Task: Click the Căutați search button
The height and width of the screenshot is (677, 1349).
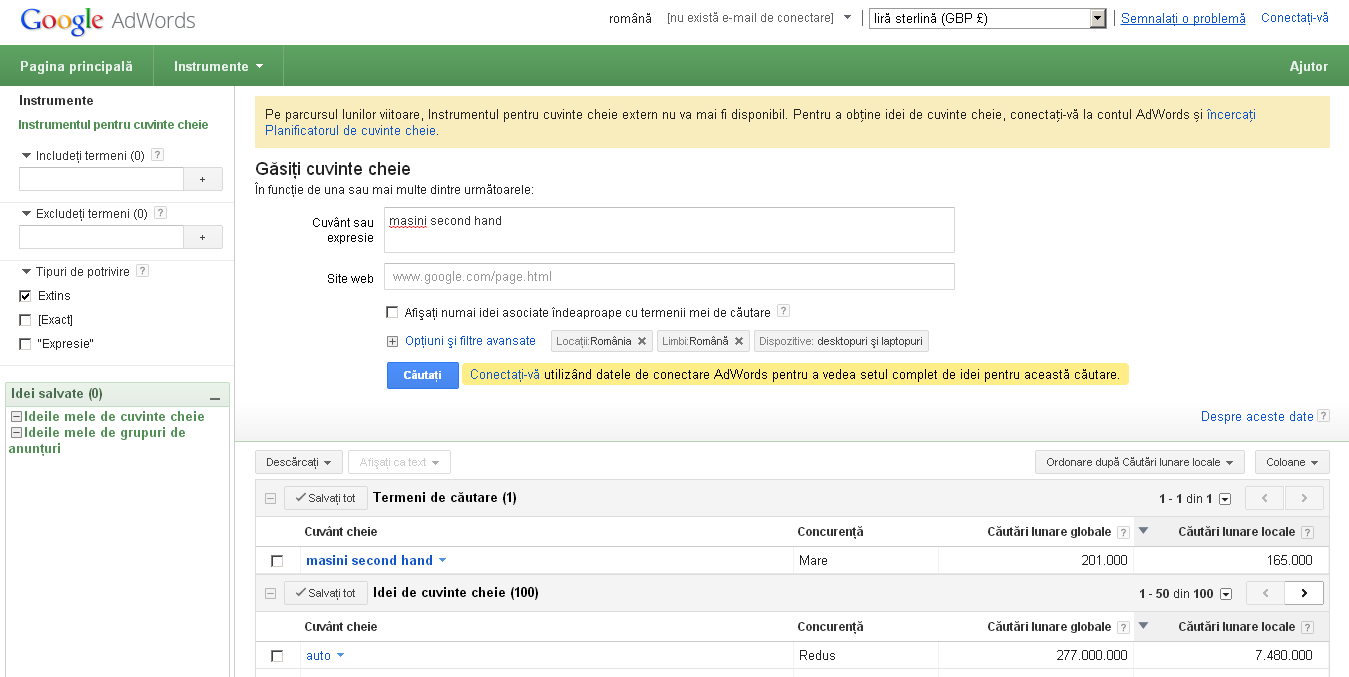Action: click(x=423, y=375)
